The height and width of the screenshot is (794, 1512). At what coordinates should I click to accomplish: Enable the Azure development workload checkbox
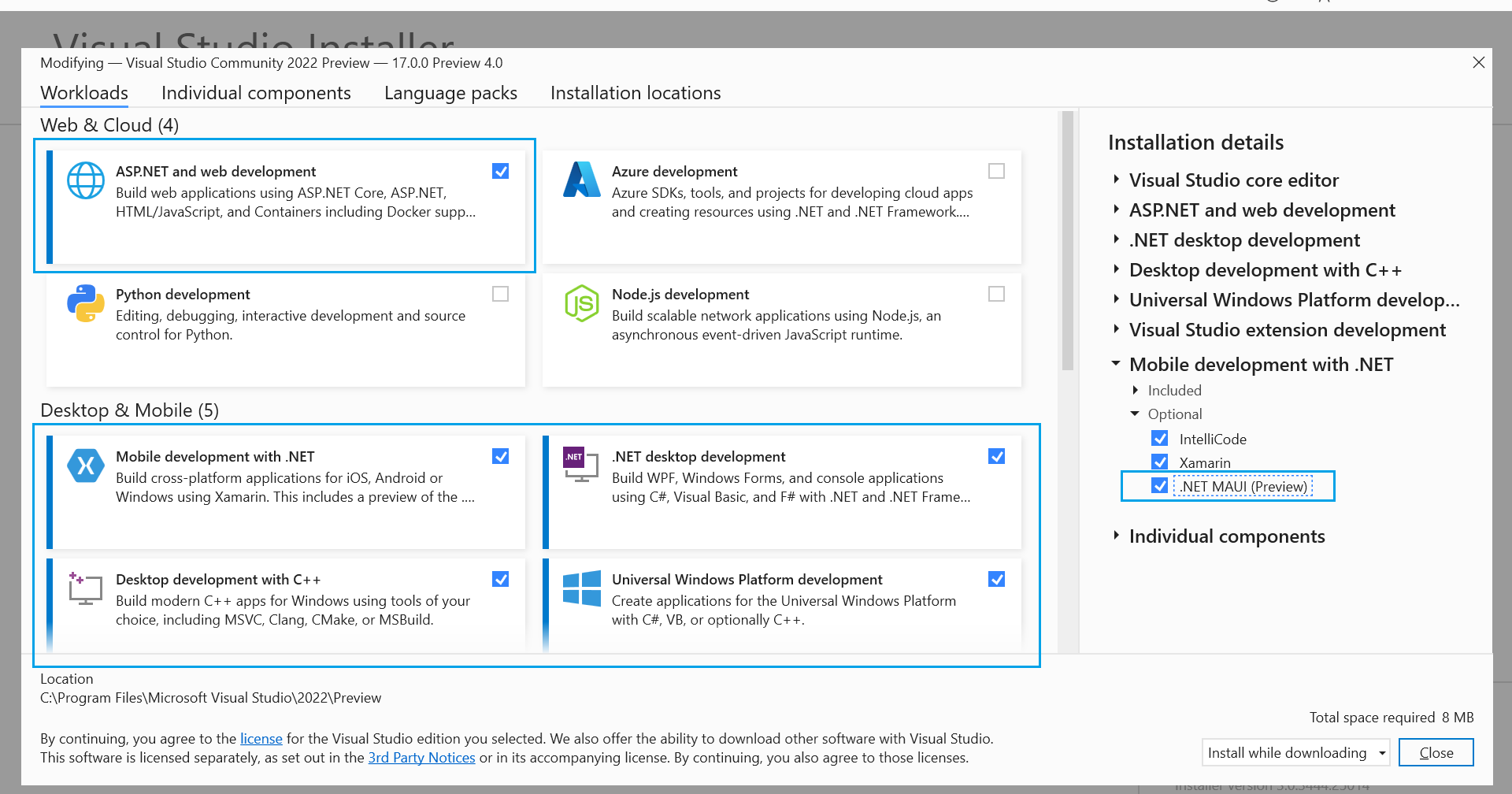tap(996, 171)
